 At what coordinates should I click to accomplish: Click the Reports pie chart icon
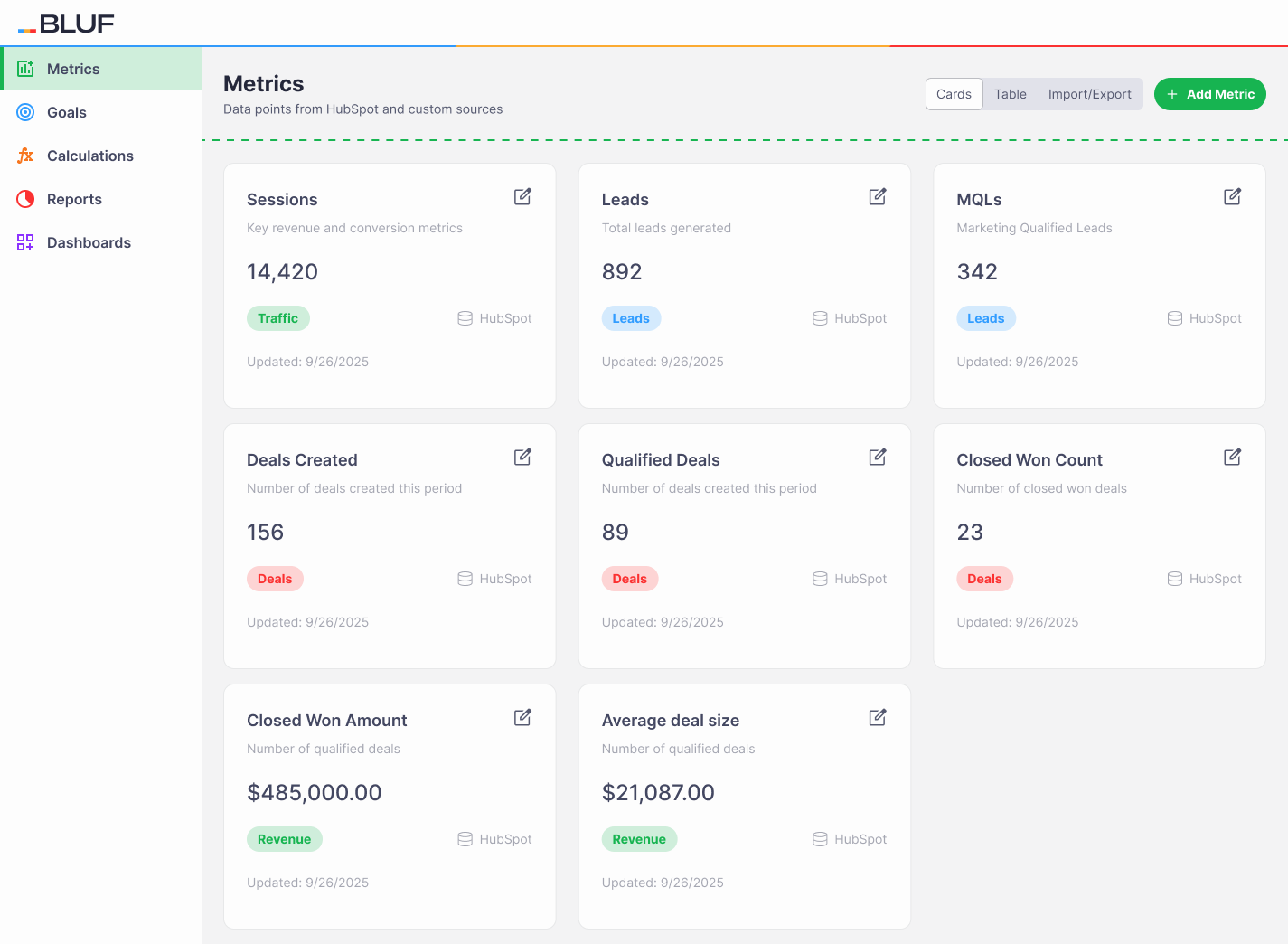tap(25, 199)
